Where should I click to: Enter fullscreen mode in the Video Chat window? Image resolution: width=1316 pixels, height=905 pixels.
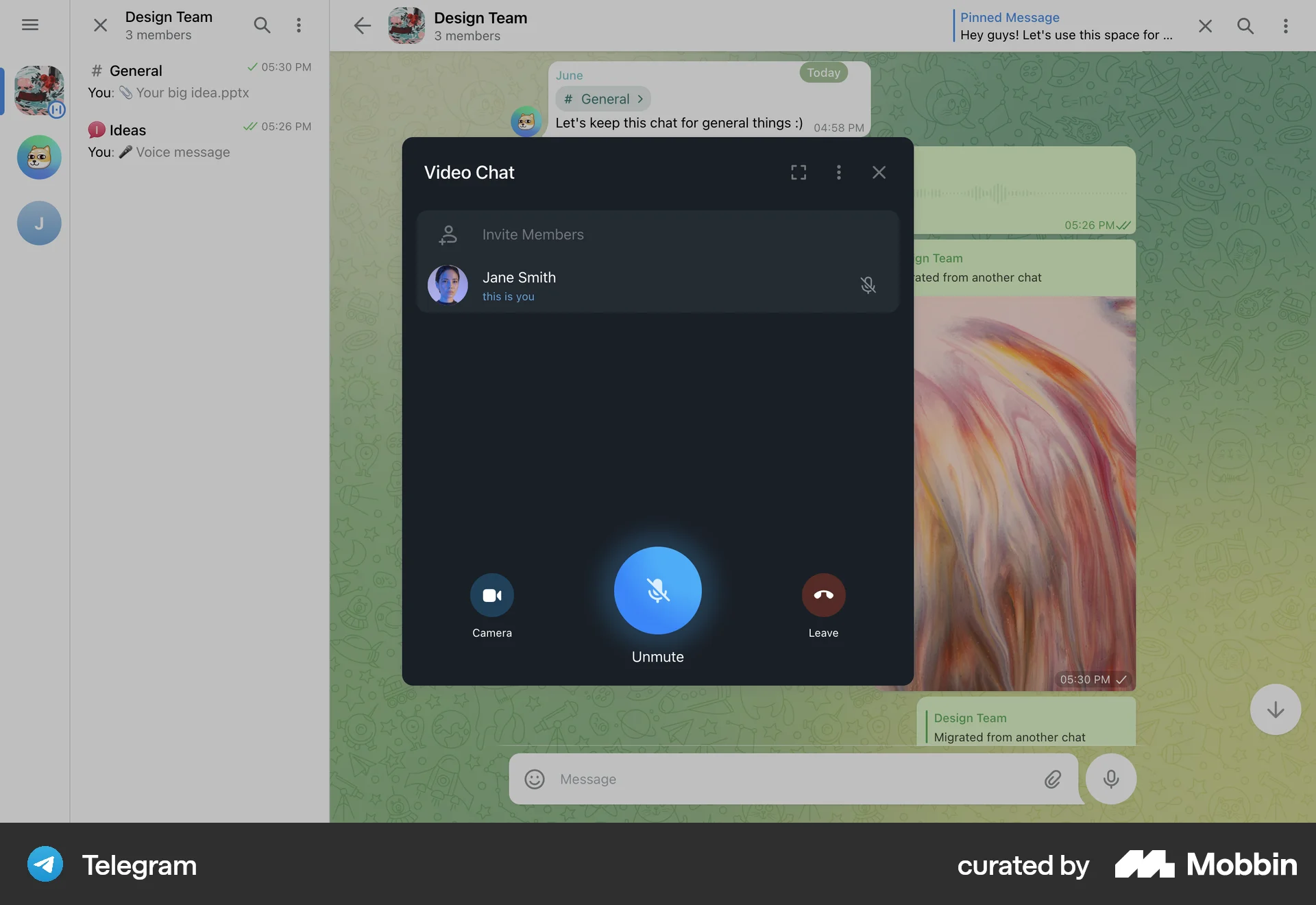tap(798, 172)
